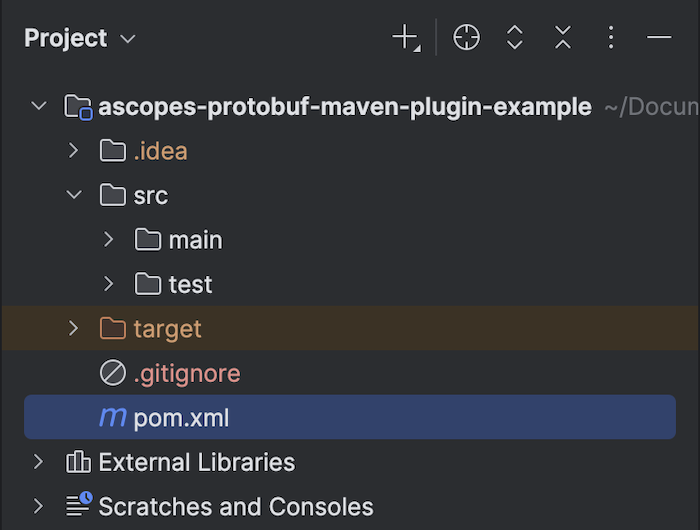Click the Scratches and Consoles icon
The height and width of the screenshot is (530, 700).
[x=79, y=505]
